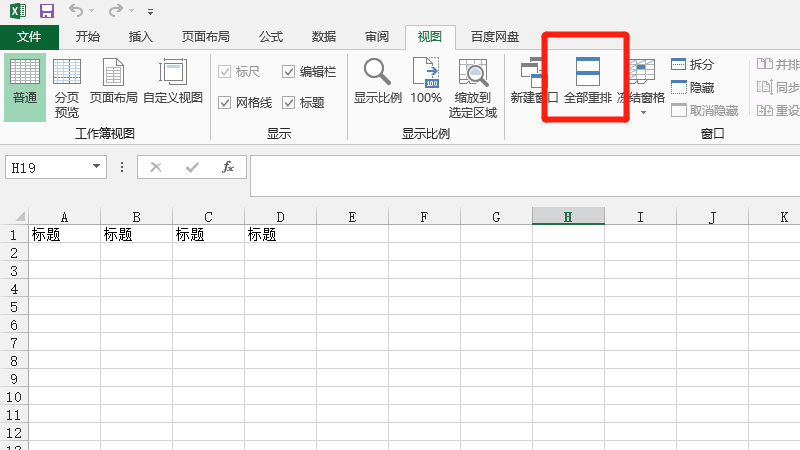Uncheck the 网格线 gridlines checkbox
800x450 pixels.
point(225,103)
